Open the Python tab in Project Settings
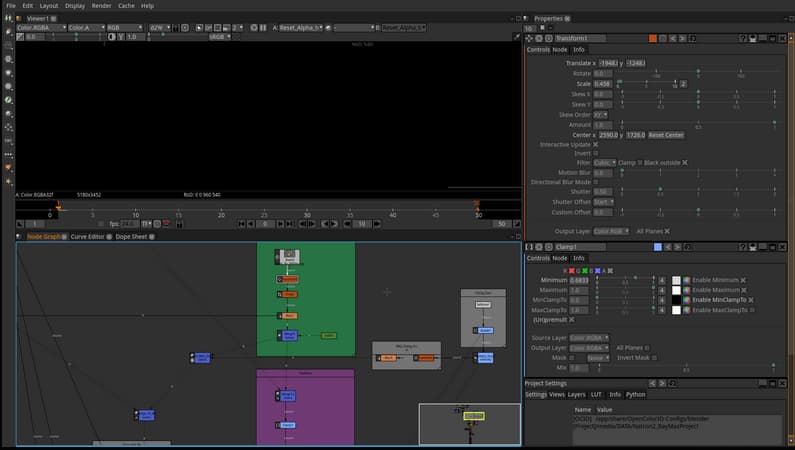 (636, 395)
